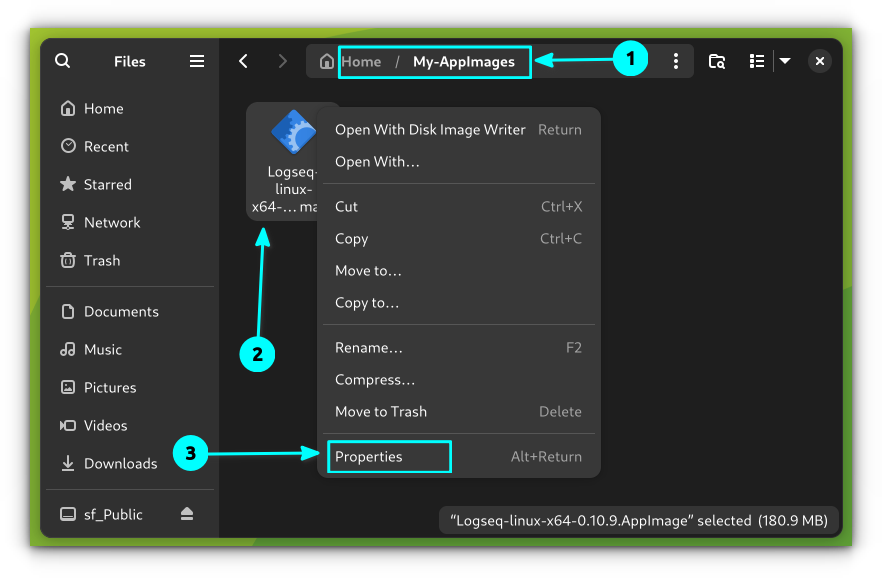Open Downloads in the sidebar

pyautogui.click(x=120, y=463)
